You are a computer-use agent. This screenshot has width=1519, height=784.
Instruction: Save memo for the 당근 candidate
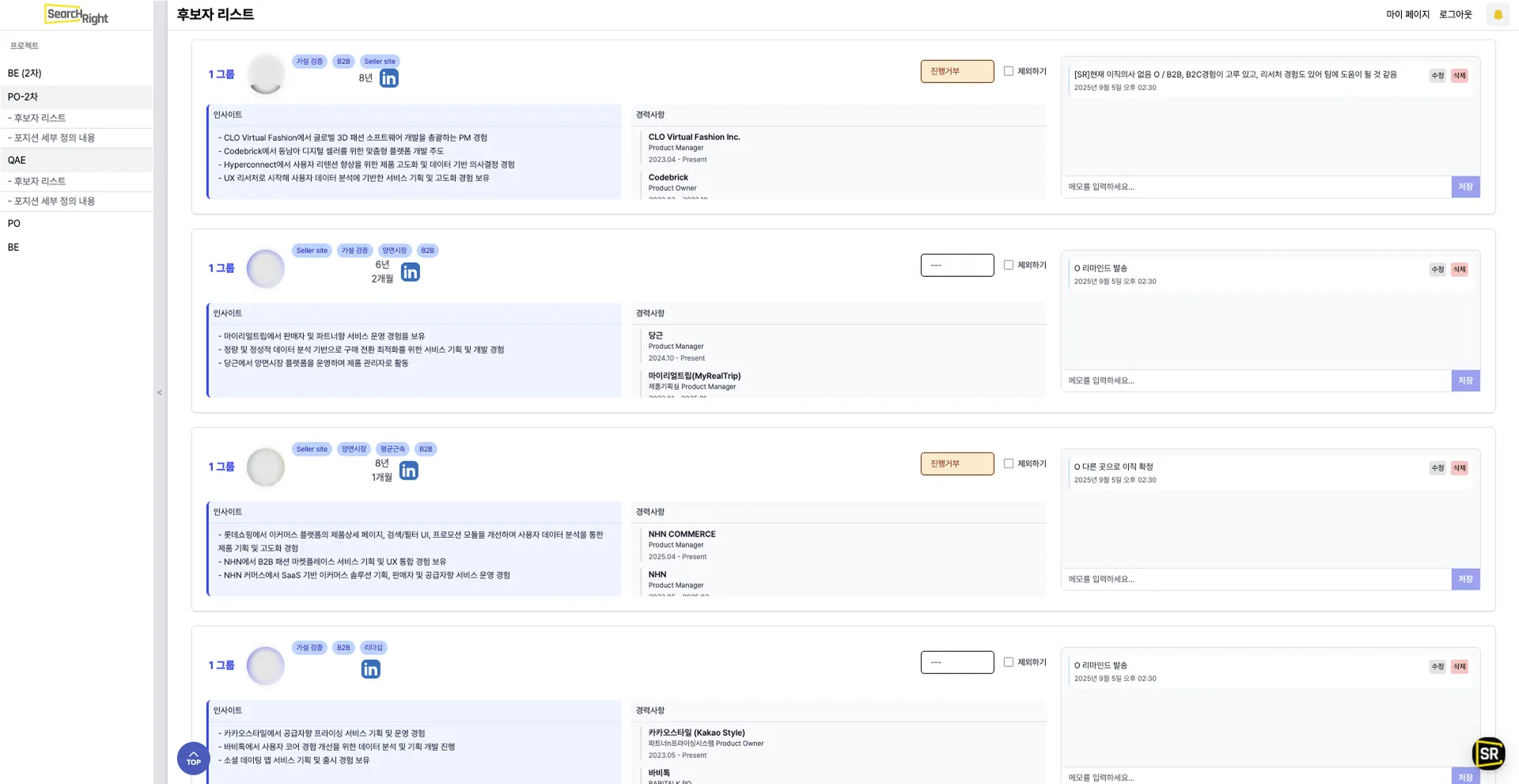click(x=1464, y=381)
